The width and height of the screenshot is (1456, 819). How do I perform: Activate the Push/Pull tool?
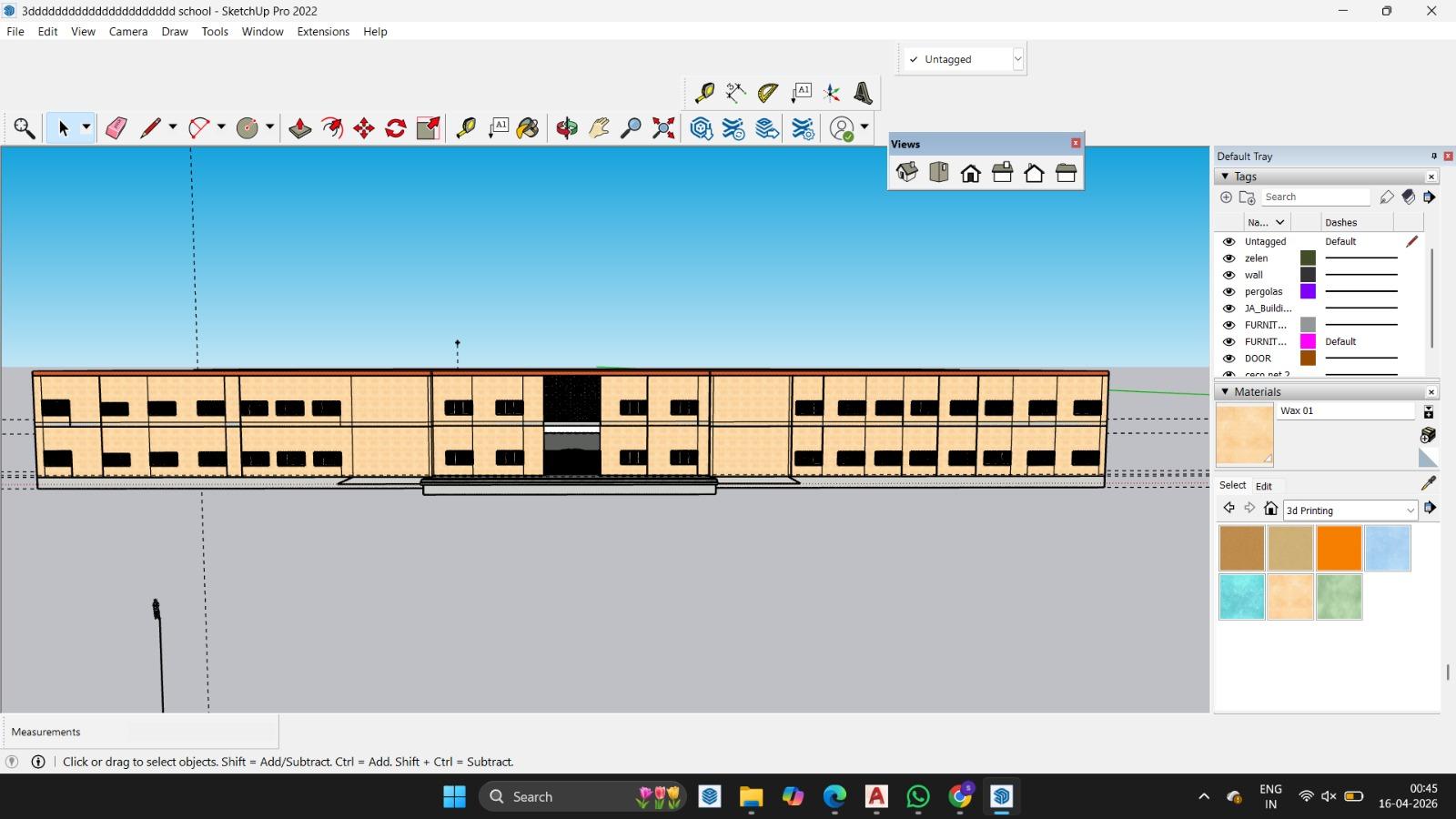point(299,128)
